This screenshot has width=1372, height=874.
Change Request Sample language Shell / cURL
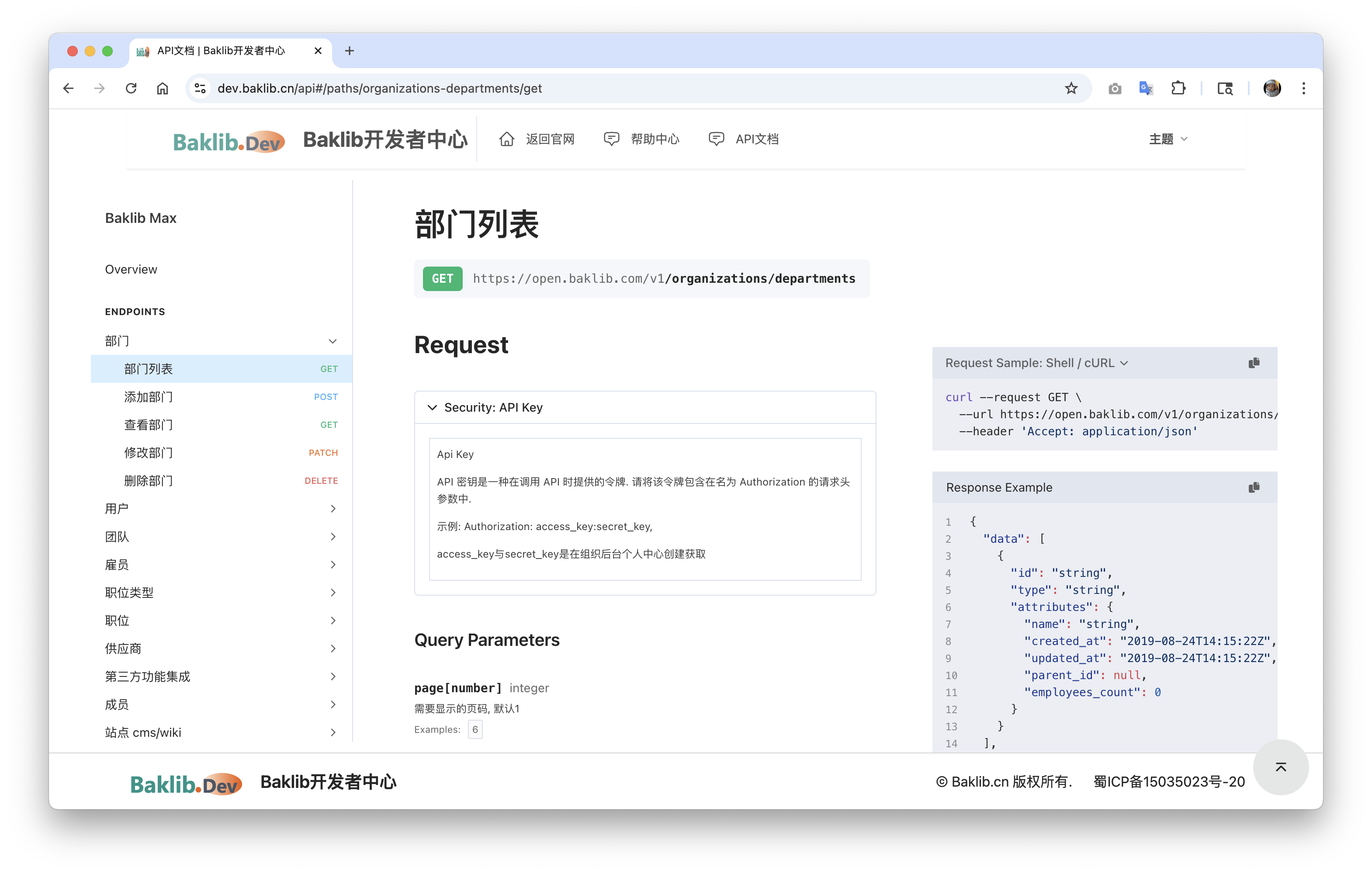[1036, 363]
